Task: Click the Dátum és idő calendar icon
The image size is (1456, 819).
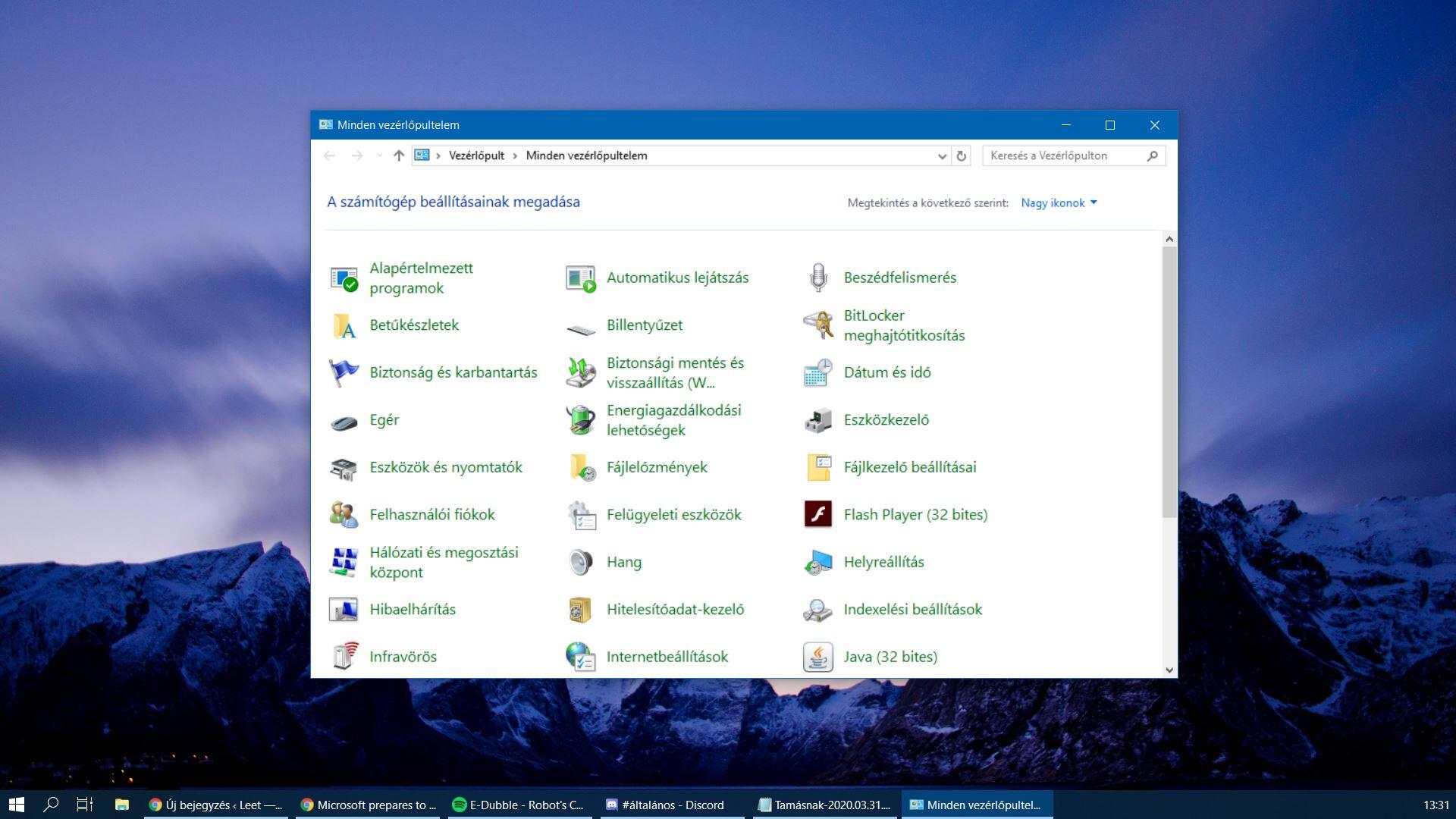Action: point(817,372)
